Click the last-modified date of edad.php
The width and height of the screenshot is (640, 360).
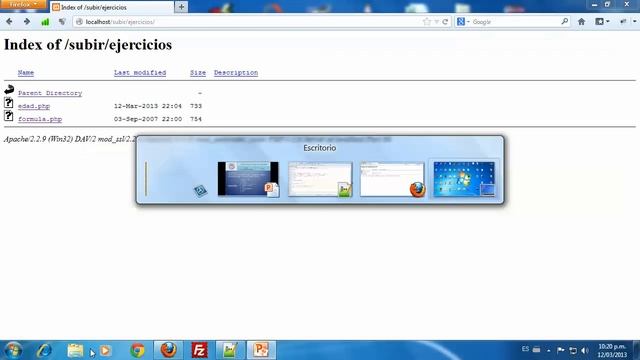coord(148,106)
